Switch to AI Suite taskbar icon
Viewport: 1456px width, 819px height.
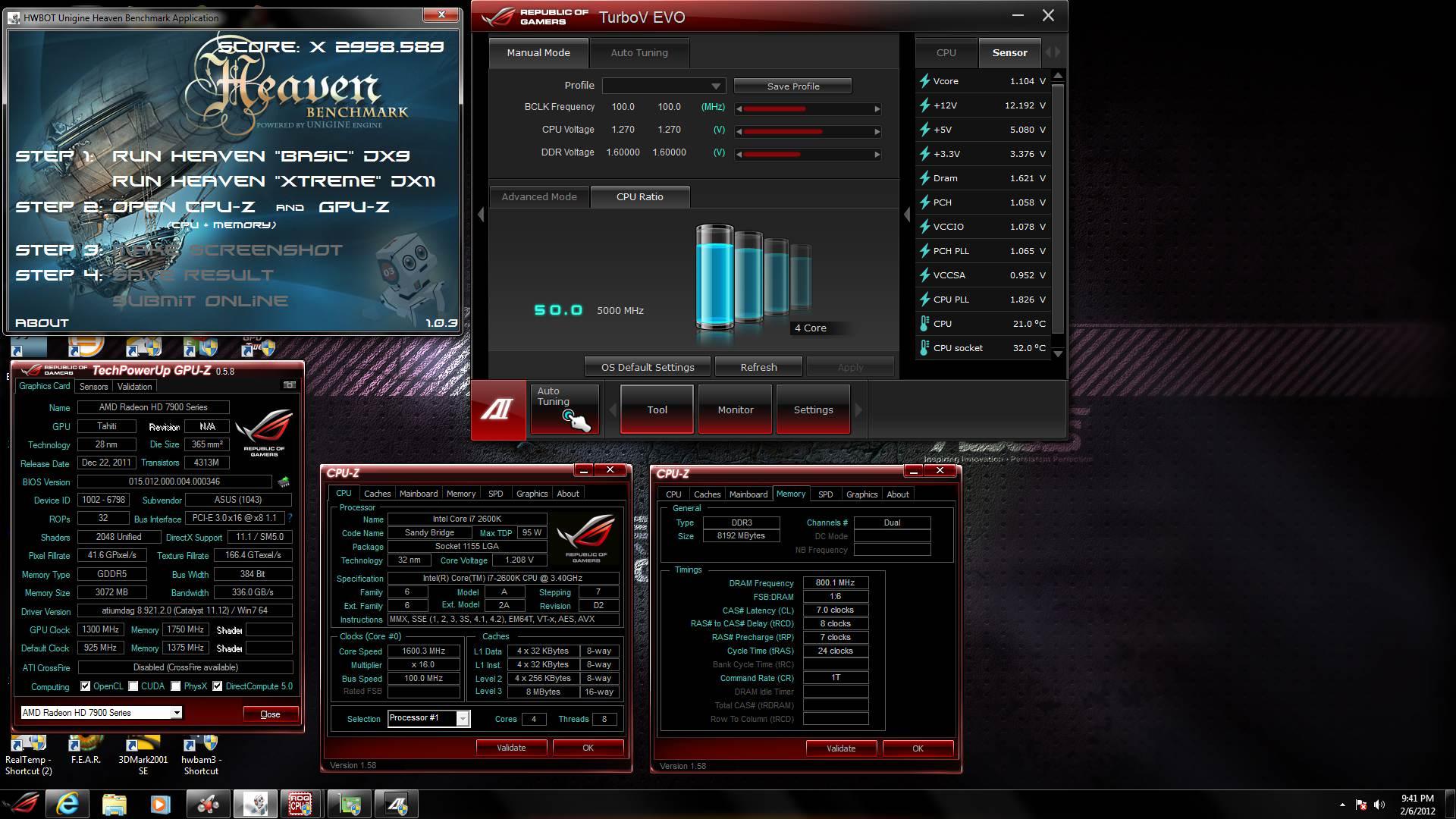396,804
